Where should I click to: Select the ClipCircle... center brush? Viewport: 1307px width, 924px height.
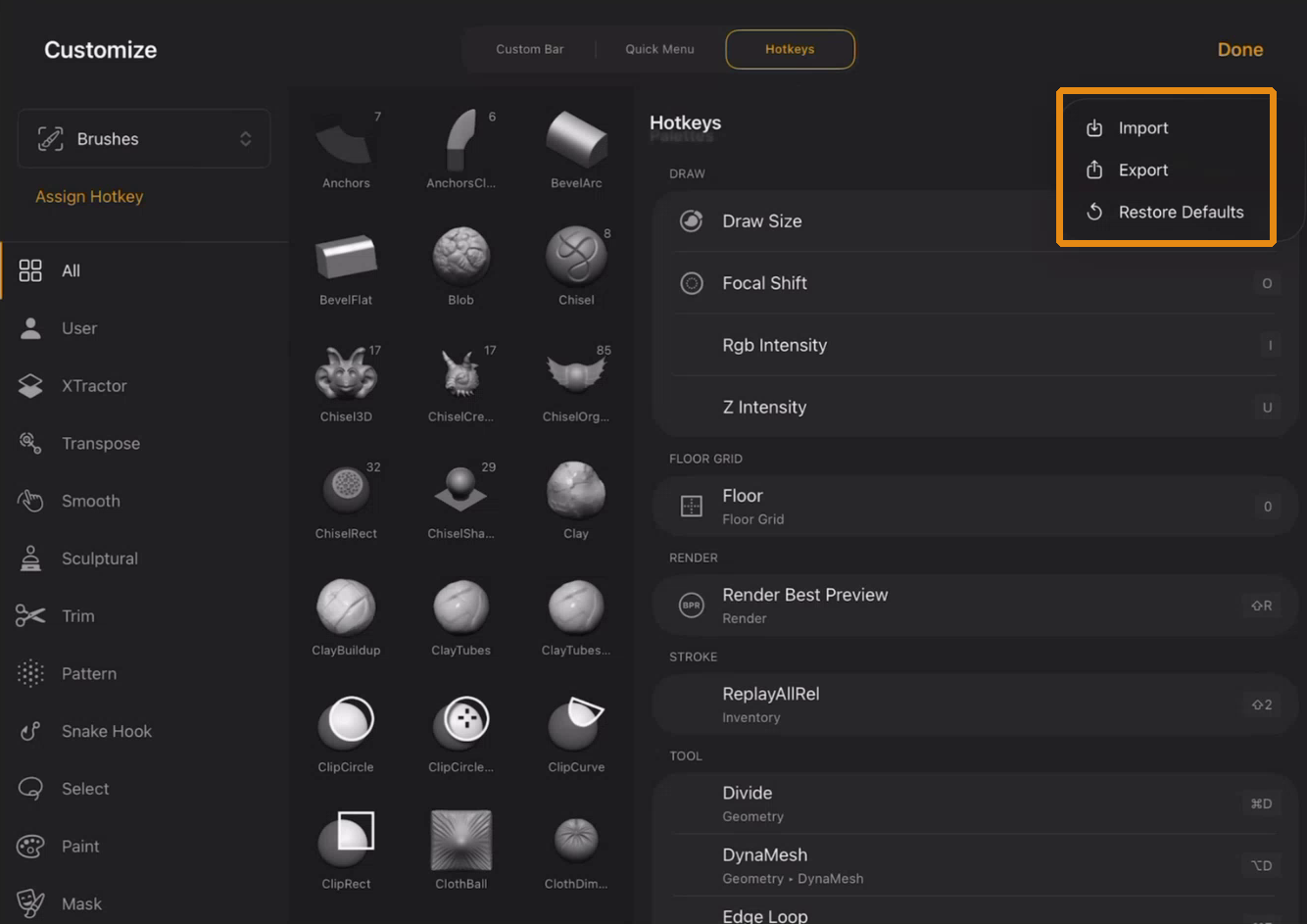coord(460,732)
